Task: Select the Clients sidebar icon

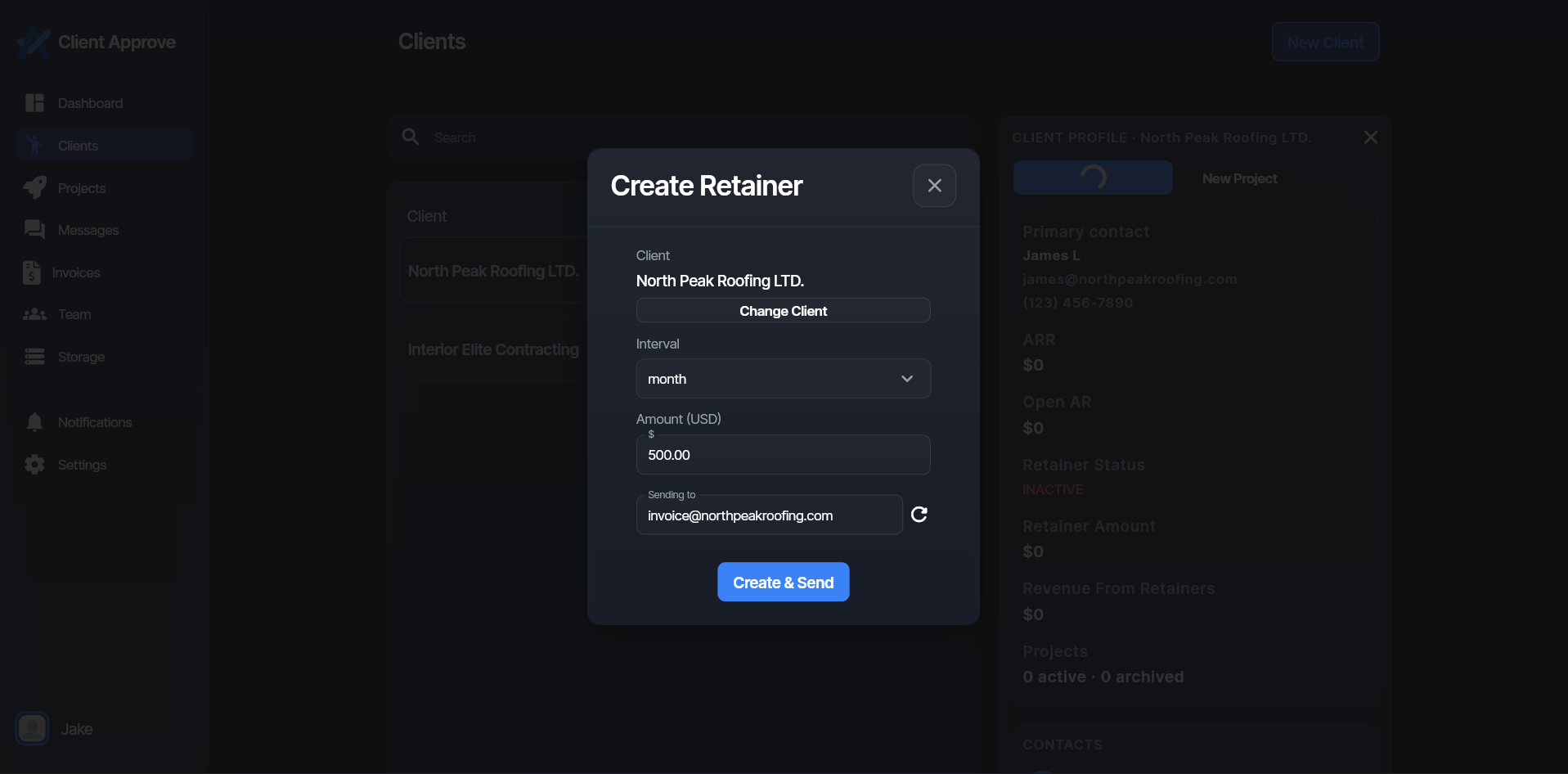Action: click(x=35, y=145)
